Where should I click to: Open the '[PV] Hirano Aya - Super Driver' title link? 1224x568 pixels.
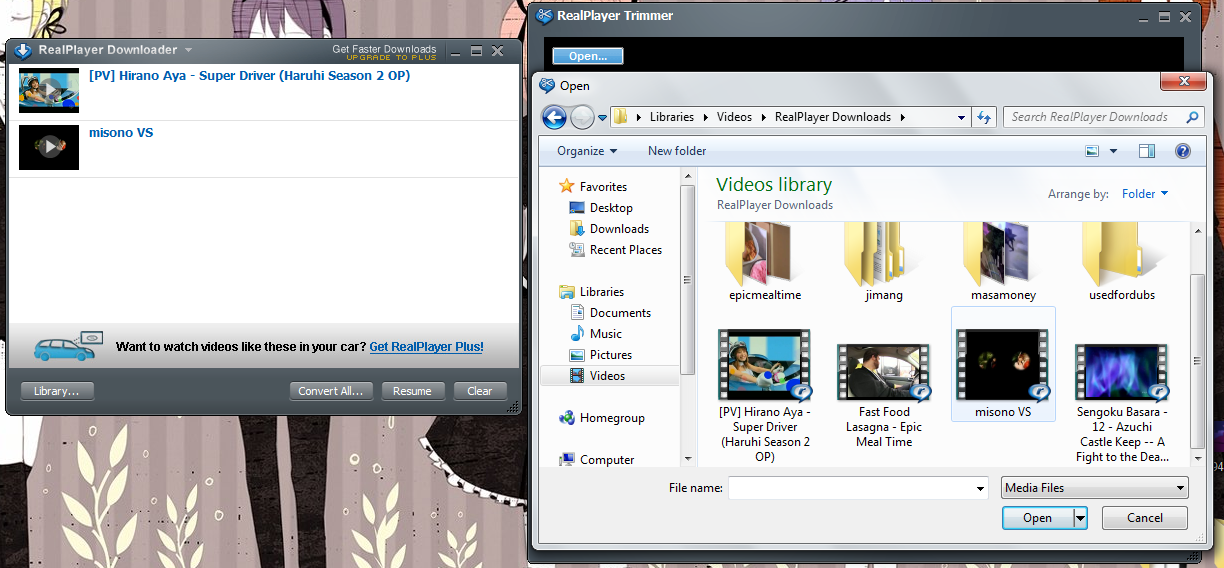pyautogui.click(x=249, y=76)
